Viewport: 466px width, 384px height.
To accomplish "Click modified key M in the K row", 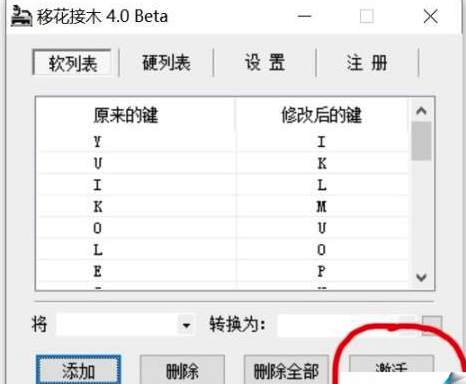I will tap(321, 207).
